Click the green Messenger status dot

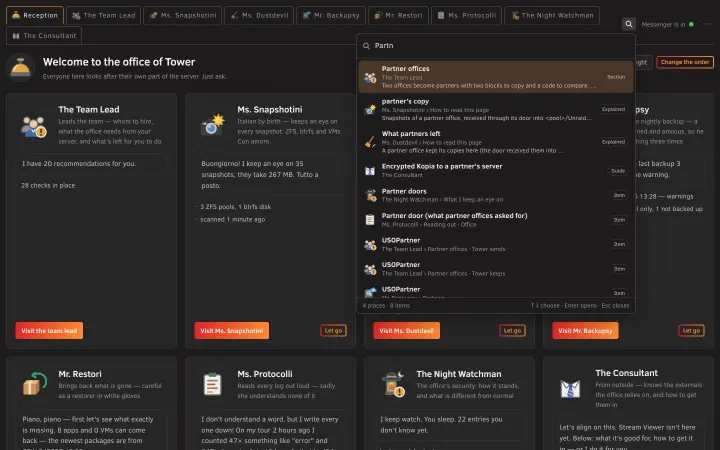click(691, 24)
